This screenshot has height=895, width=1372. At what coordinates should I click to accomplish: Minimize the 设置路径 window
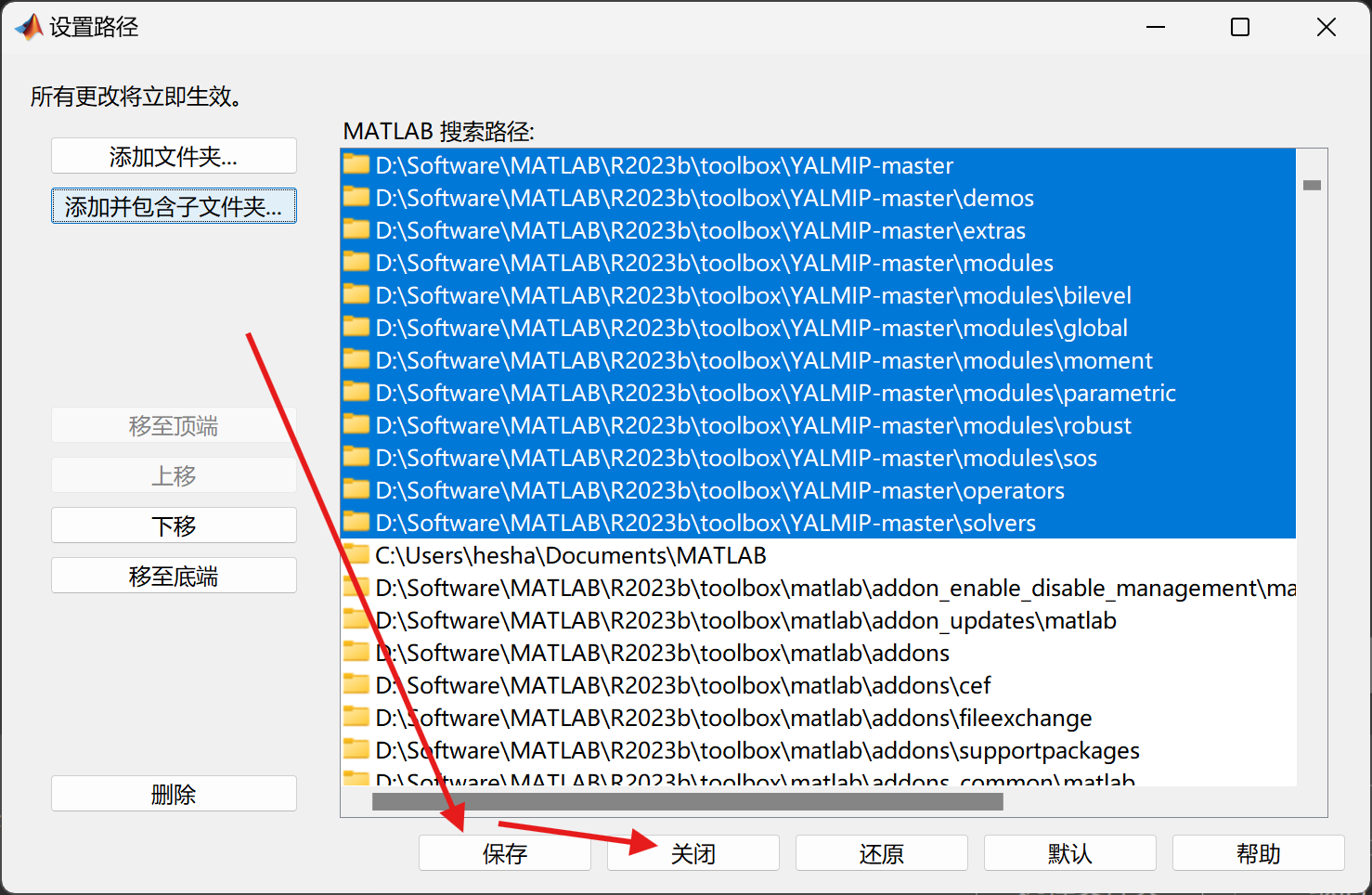[1156, 27]
